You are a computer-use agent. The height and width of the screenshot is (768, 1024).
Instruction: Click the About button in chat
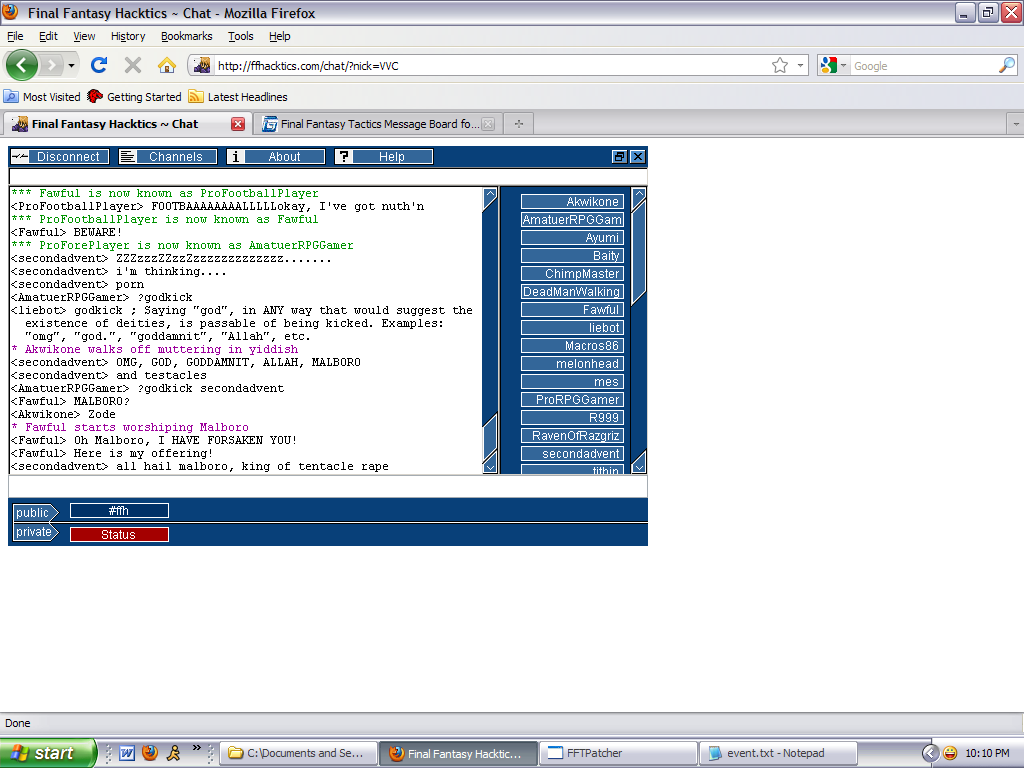pos(276,157)
